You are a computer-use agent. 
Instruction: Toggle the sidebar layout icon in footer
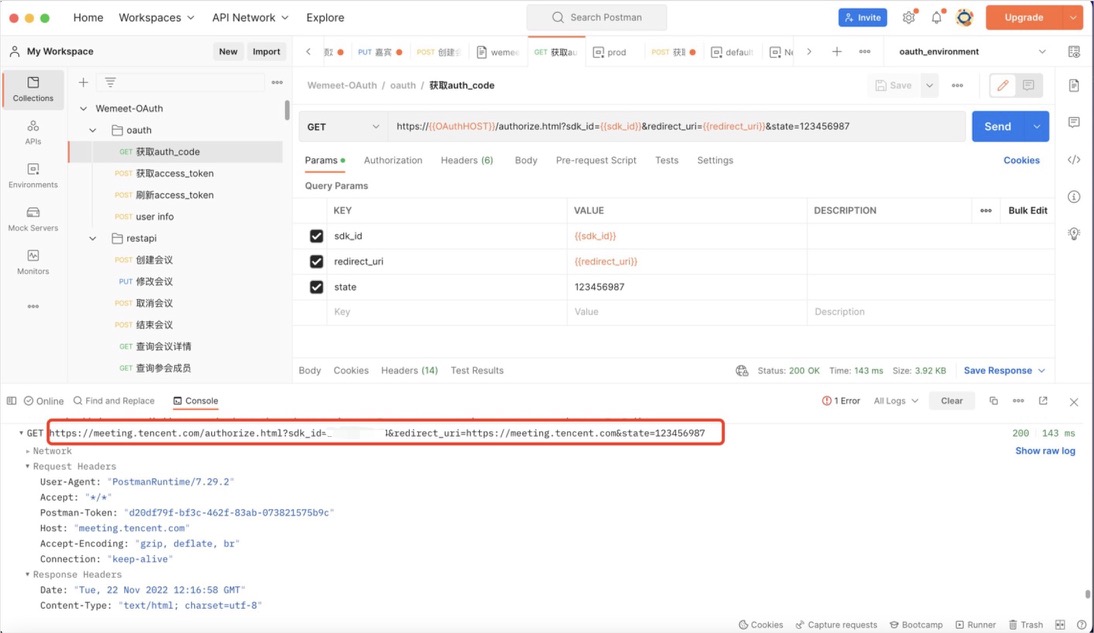[12, 401]
